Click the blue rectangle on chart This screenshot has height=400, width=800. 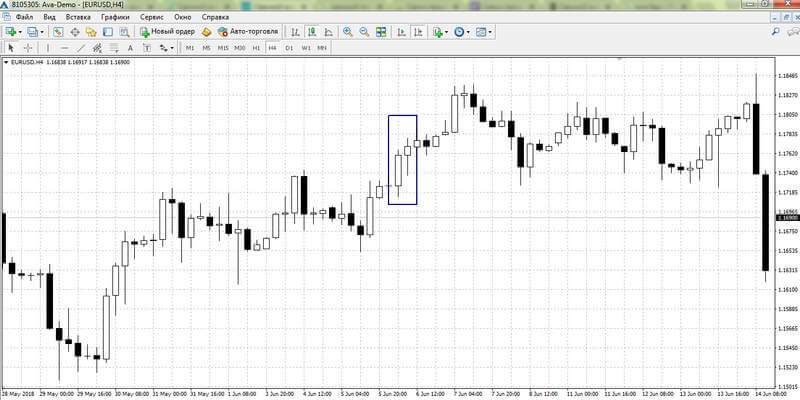coord(403,160)
